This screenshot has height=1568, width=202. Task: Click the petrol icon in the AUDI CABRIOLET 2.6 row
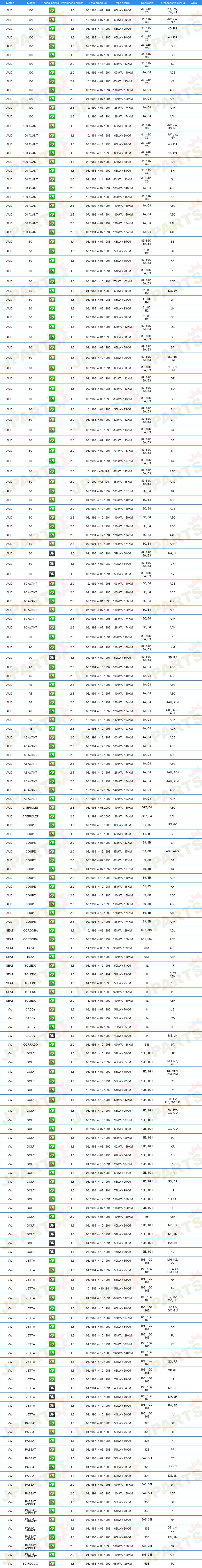[x=52, y=808]
